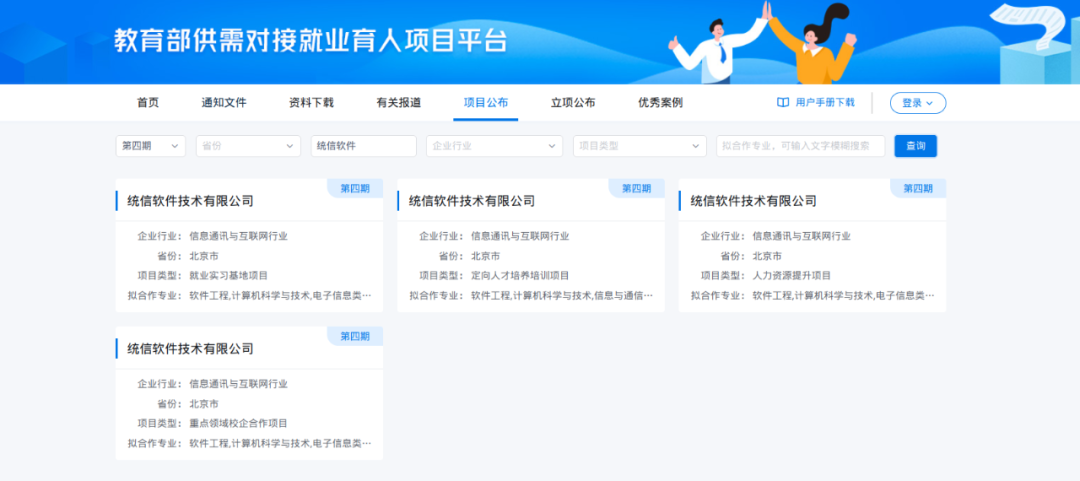Screen dimensions: 1080x481
Task: Click the 第四期 badge on 就业实习基地项目 card
Action: pyautogui.click(x=355, y=188)
